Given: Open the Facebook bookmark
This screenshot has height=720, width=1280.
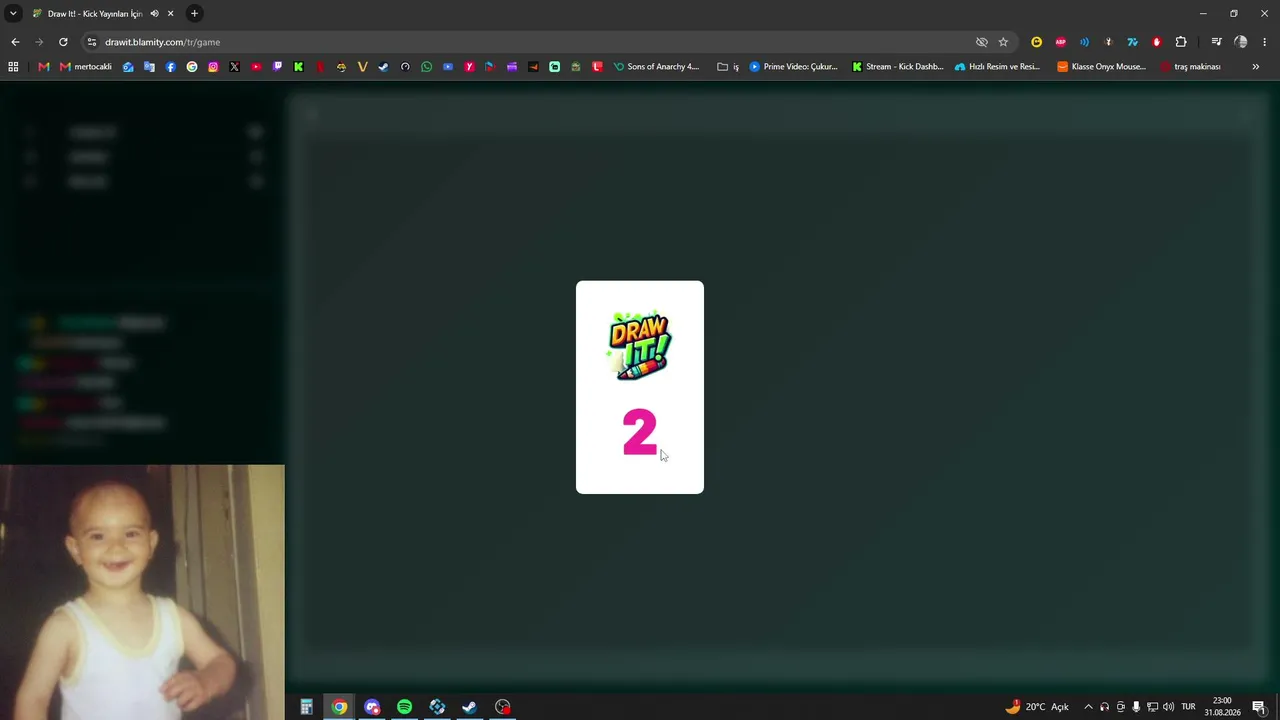Looking at the screenshot, I should click(170, 67).
